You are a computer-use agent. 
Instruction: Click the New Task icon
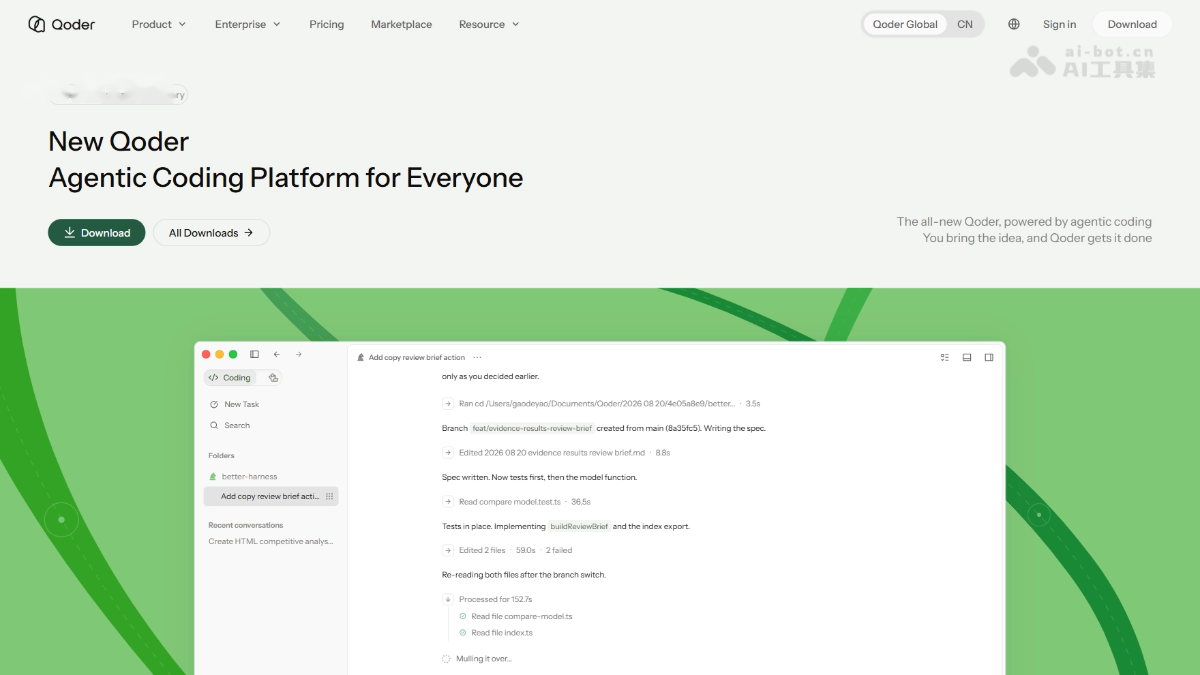coord(214,404)
